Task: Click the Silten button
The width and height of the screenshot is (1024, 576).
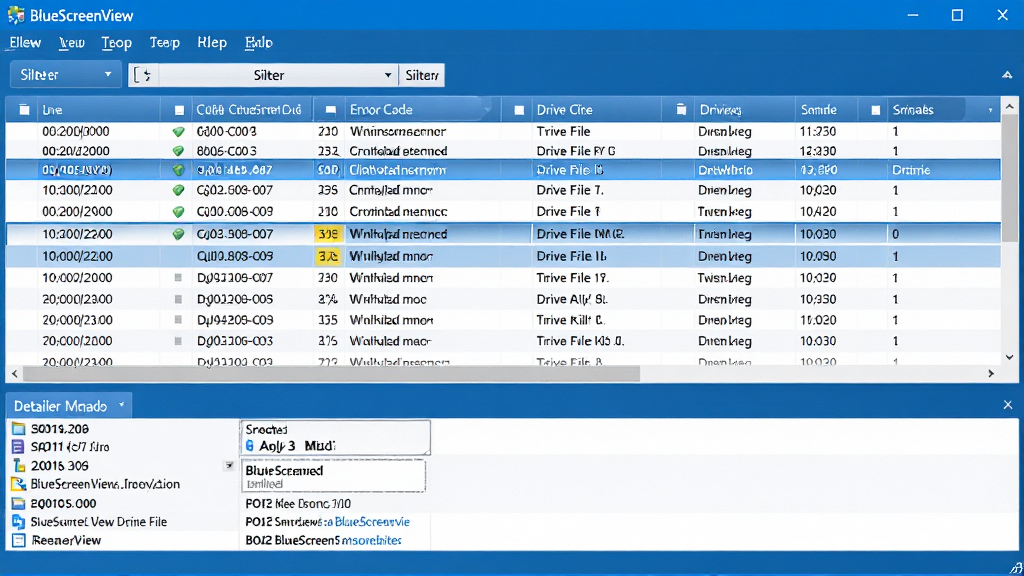Action: pos(421,75)
